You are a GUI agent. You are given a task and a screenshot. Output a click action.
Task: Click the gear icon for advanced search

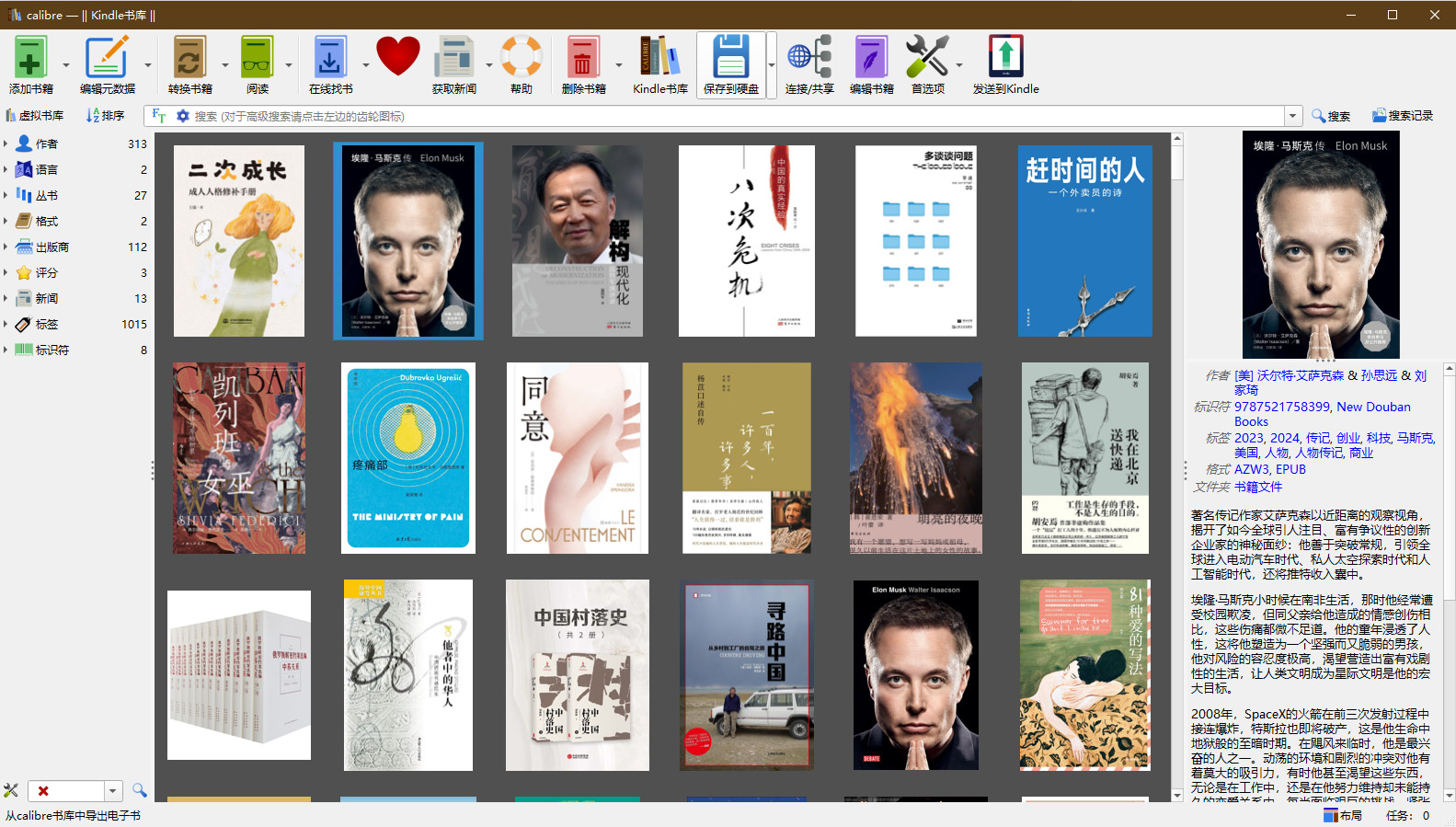tap(183, 116)
